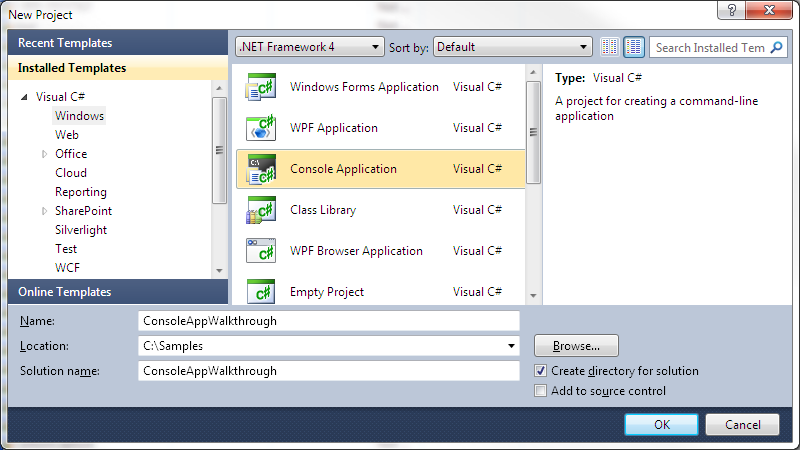
Task: Collapse the Visual C# tree node
Action: (24, 97)
